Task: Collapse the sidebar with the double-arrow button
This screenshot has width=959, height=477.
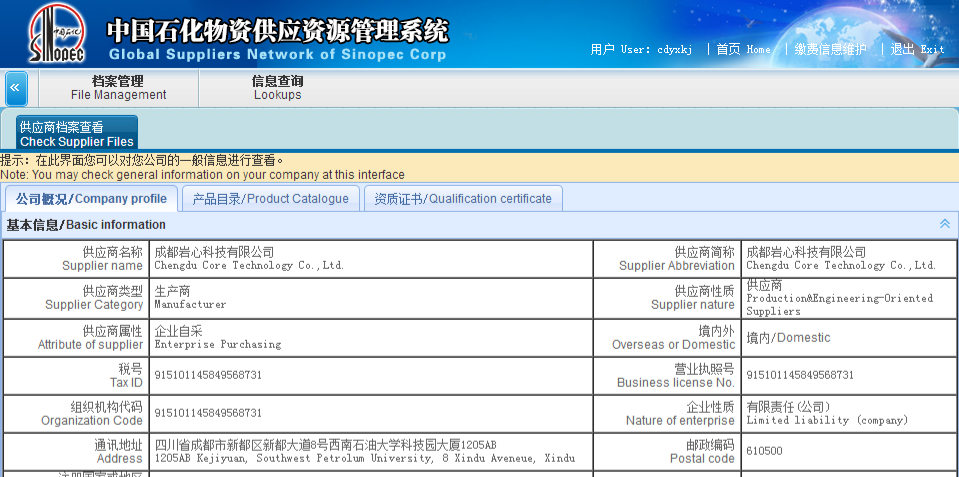Action: 16,88
